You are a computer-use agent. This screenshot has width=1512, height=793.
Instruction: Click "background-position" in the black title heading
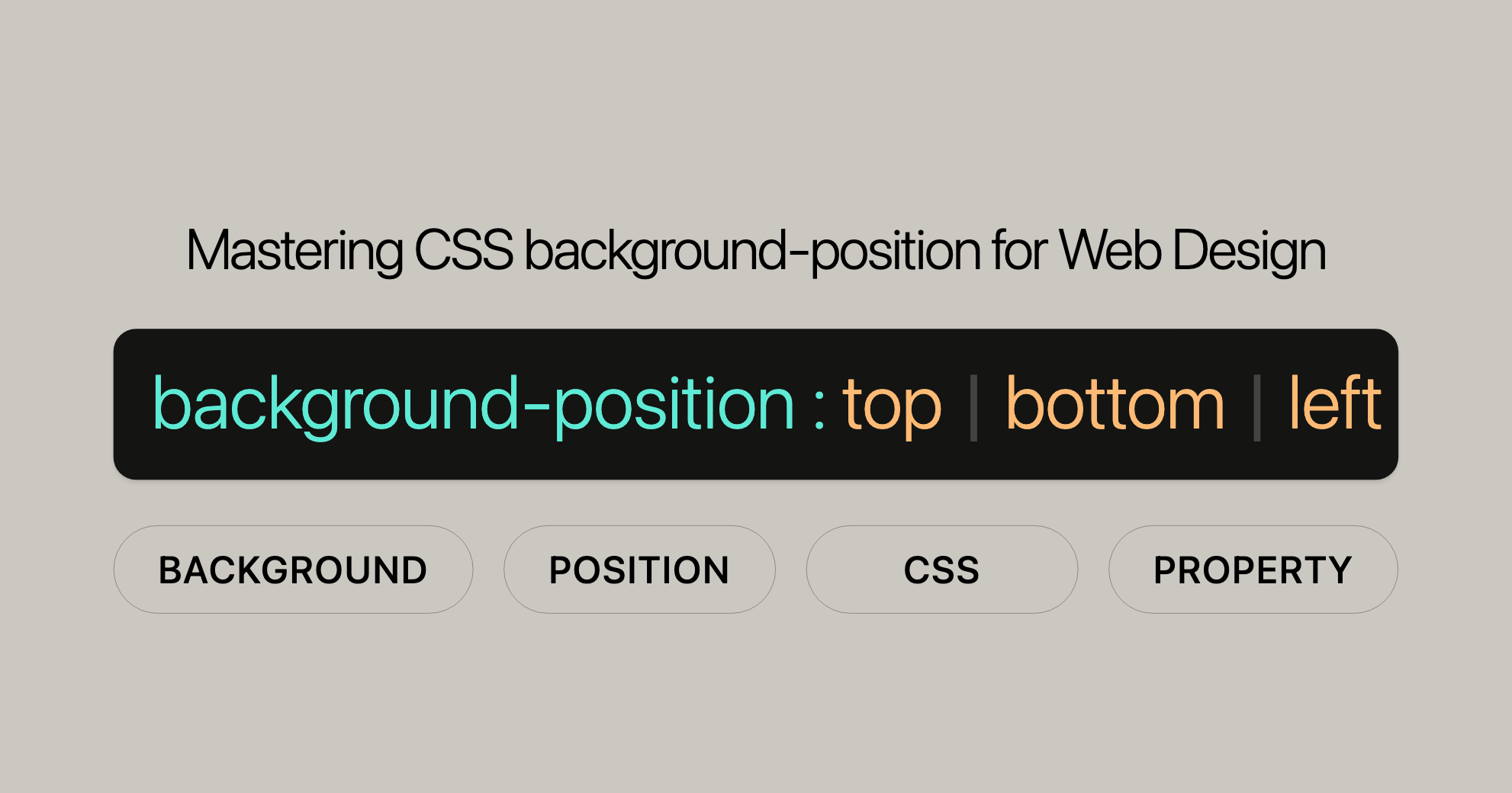click(751, 252)
